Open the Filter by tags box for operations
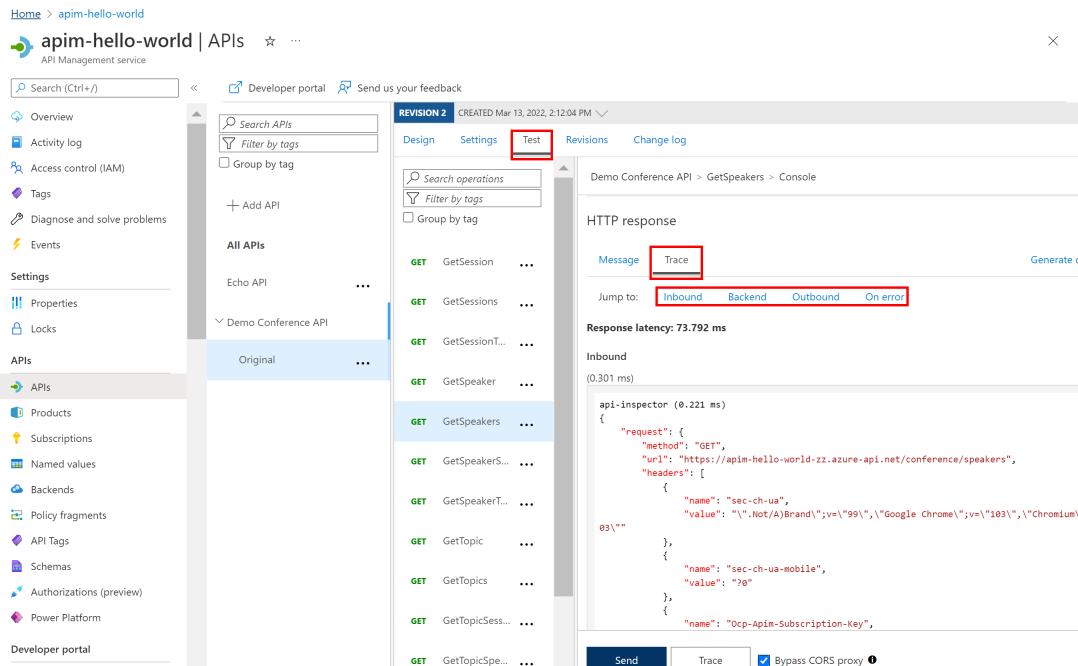This screenshot has width=1078, height=666. (x=472, y=199)
